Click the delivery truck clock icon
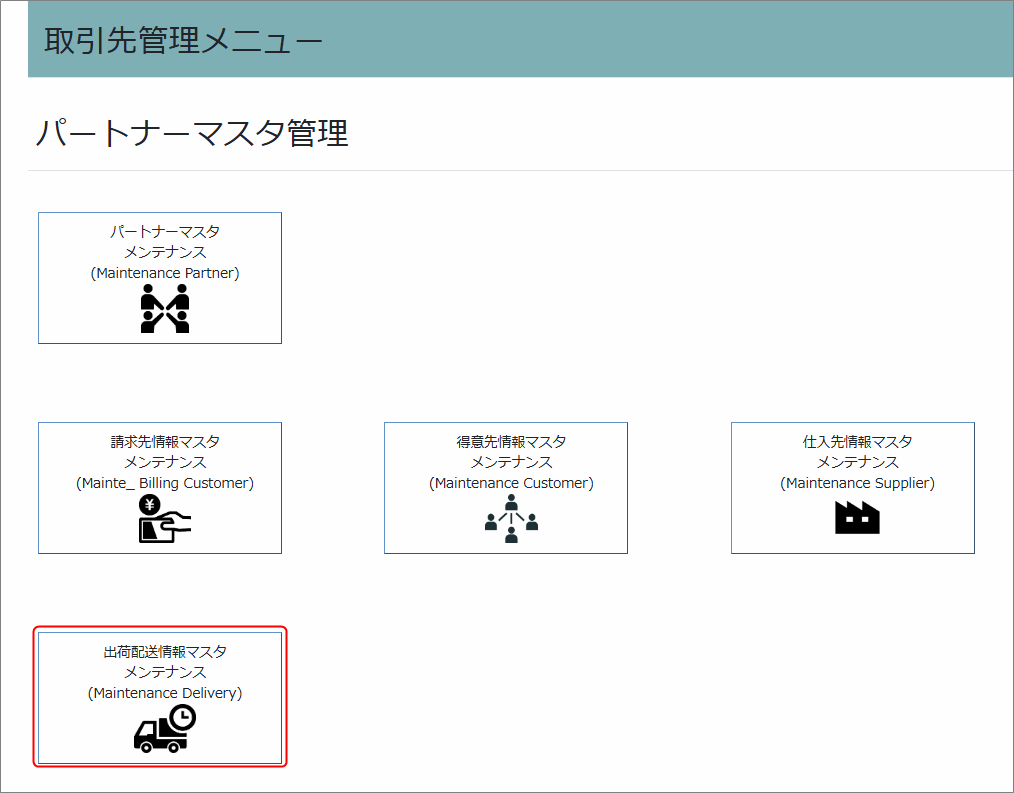1014x793 pixels. [165, 729]
